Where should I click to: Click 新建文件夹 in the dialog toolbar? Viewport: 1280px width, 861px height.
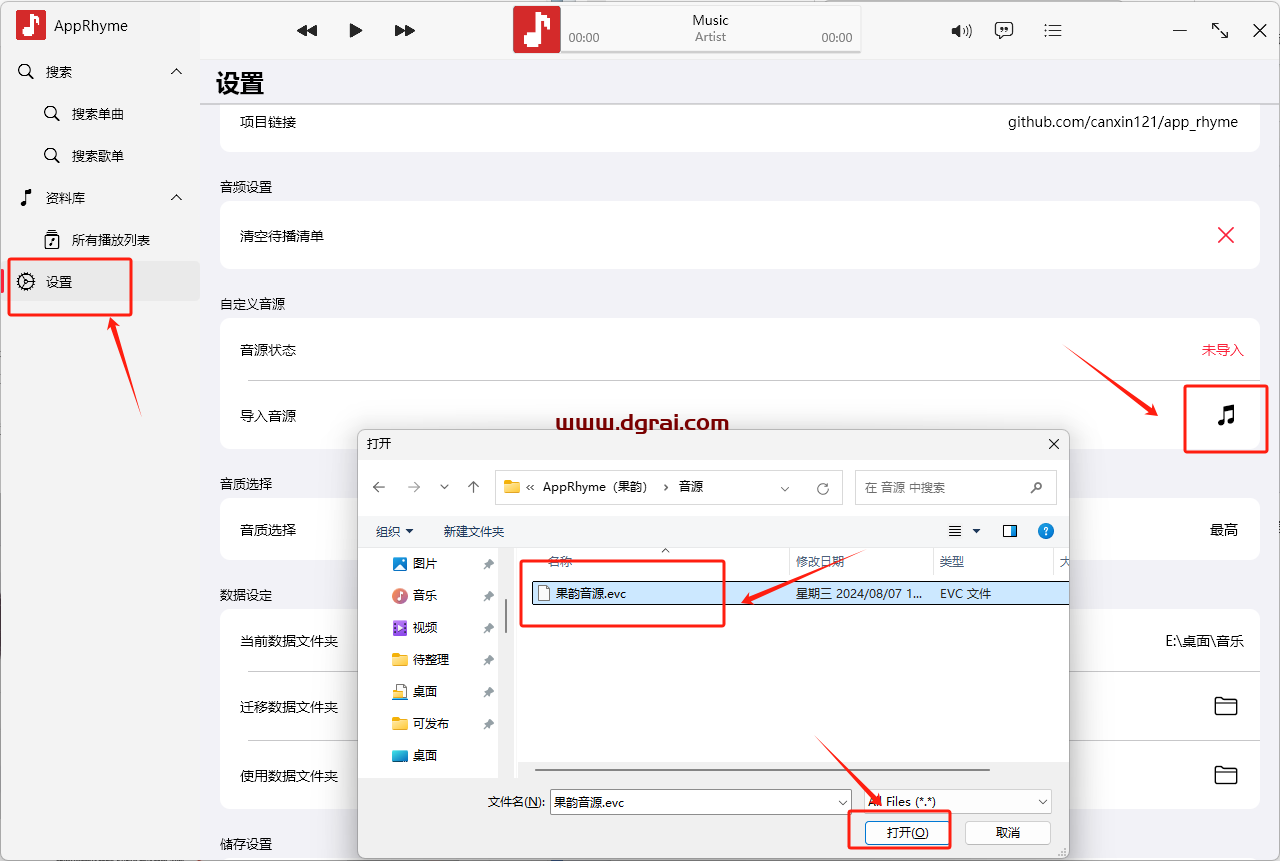click(474, 531)
